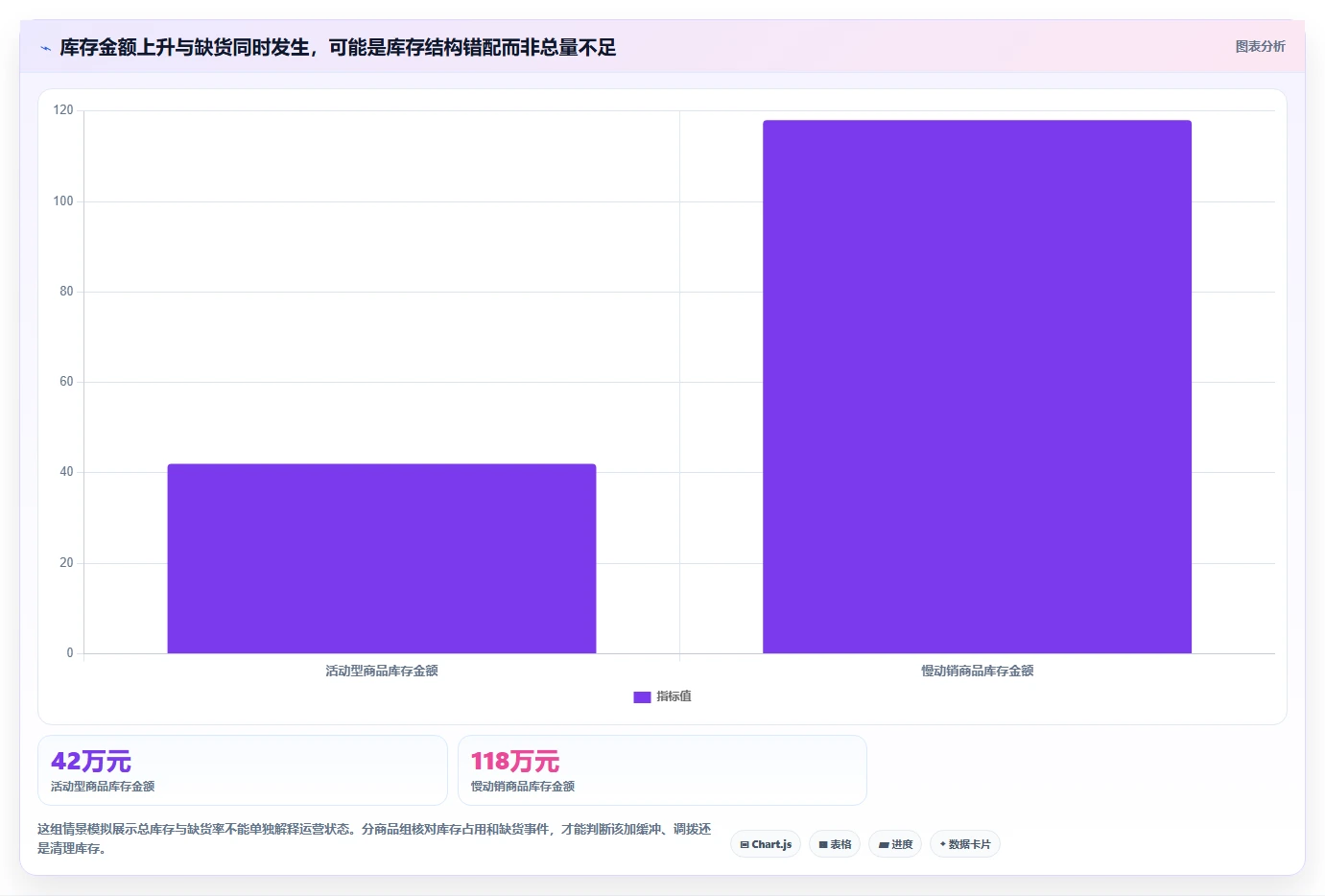Click the chart title about 库存金额上升与缺货

(338, 47)
